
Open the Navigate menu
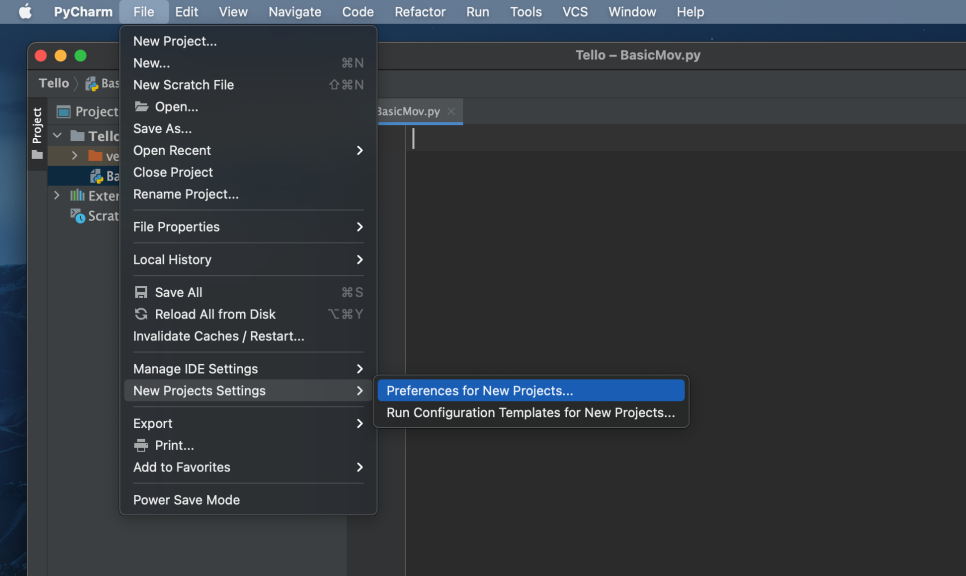coord(294,12)
